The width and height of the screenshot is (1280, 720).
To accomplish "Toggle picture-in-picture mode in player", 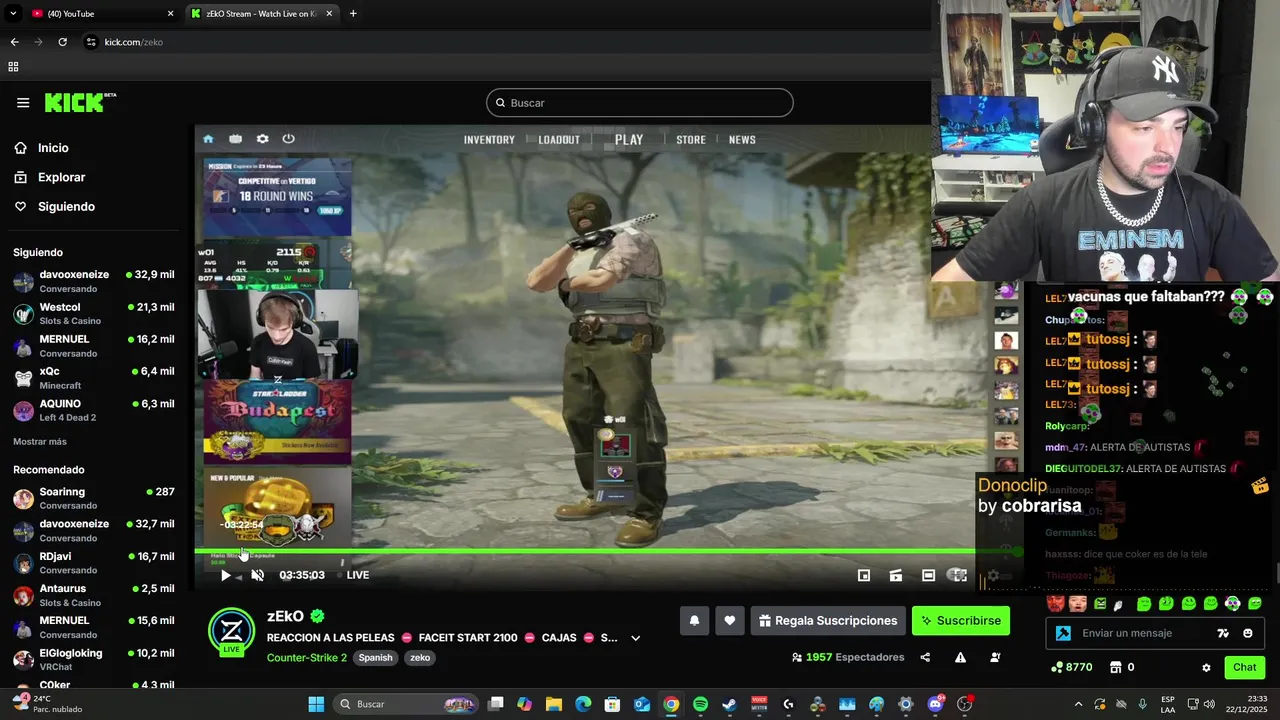I will [864, 575].
